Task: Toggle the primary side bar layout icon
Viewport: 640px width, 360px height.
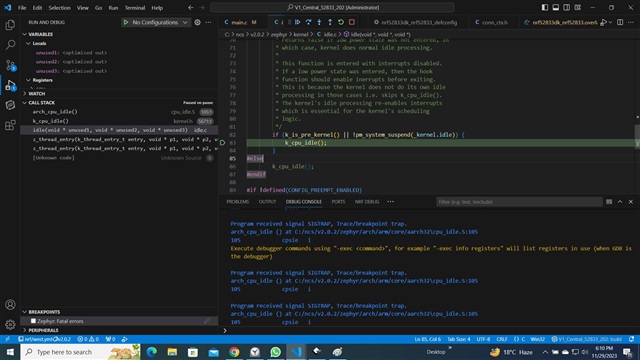Action: pyautogui.click(x=545, y=7)
